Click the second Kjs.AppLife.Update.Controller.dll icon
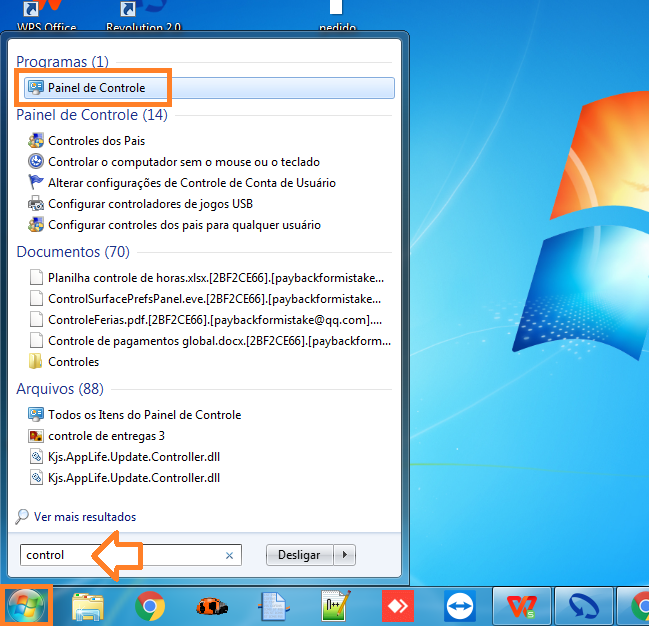 tap(36, 478)
